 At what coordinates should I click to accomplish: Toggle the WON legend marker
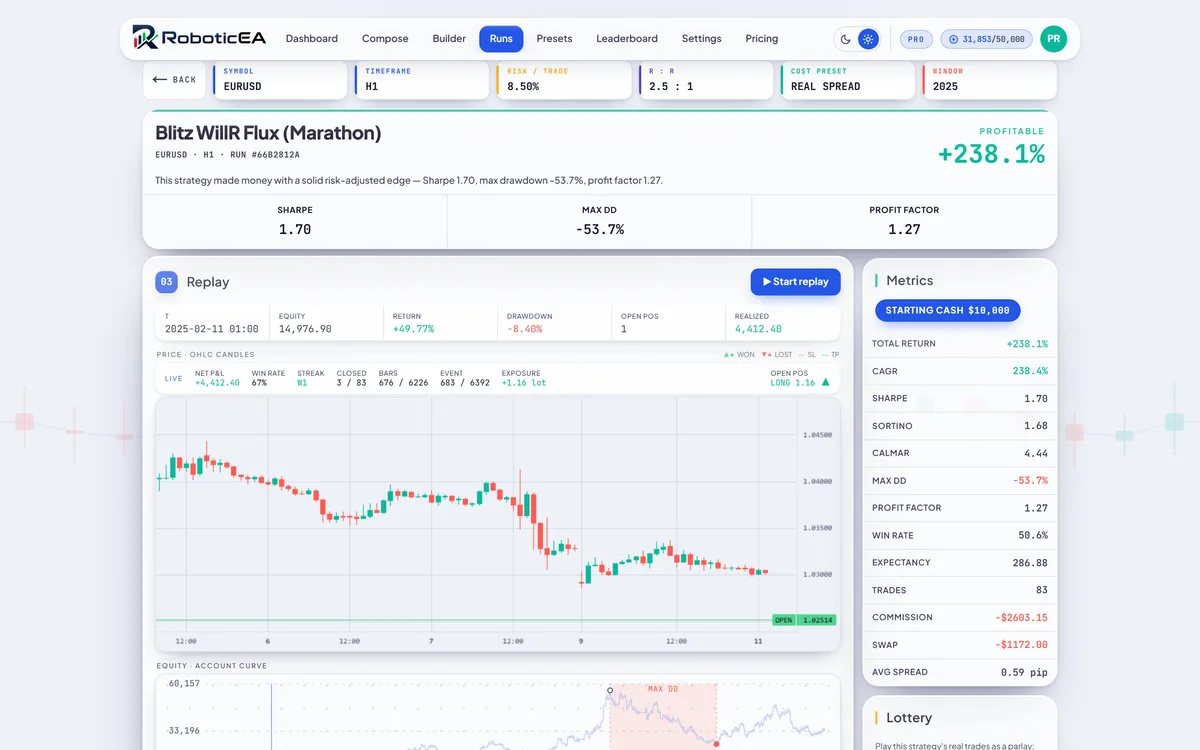click(740, 354)
